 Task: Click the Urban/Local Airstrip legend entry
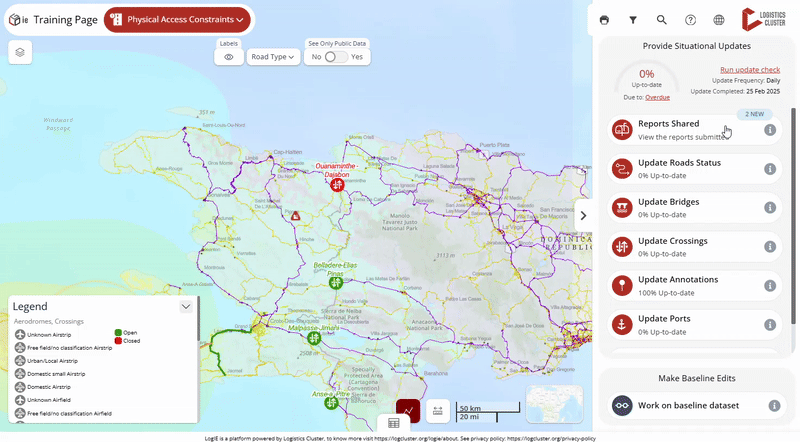click(x=46, y=361)
